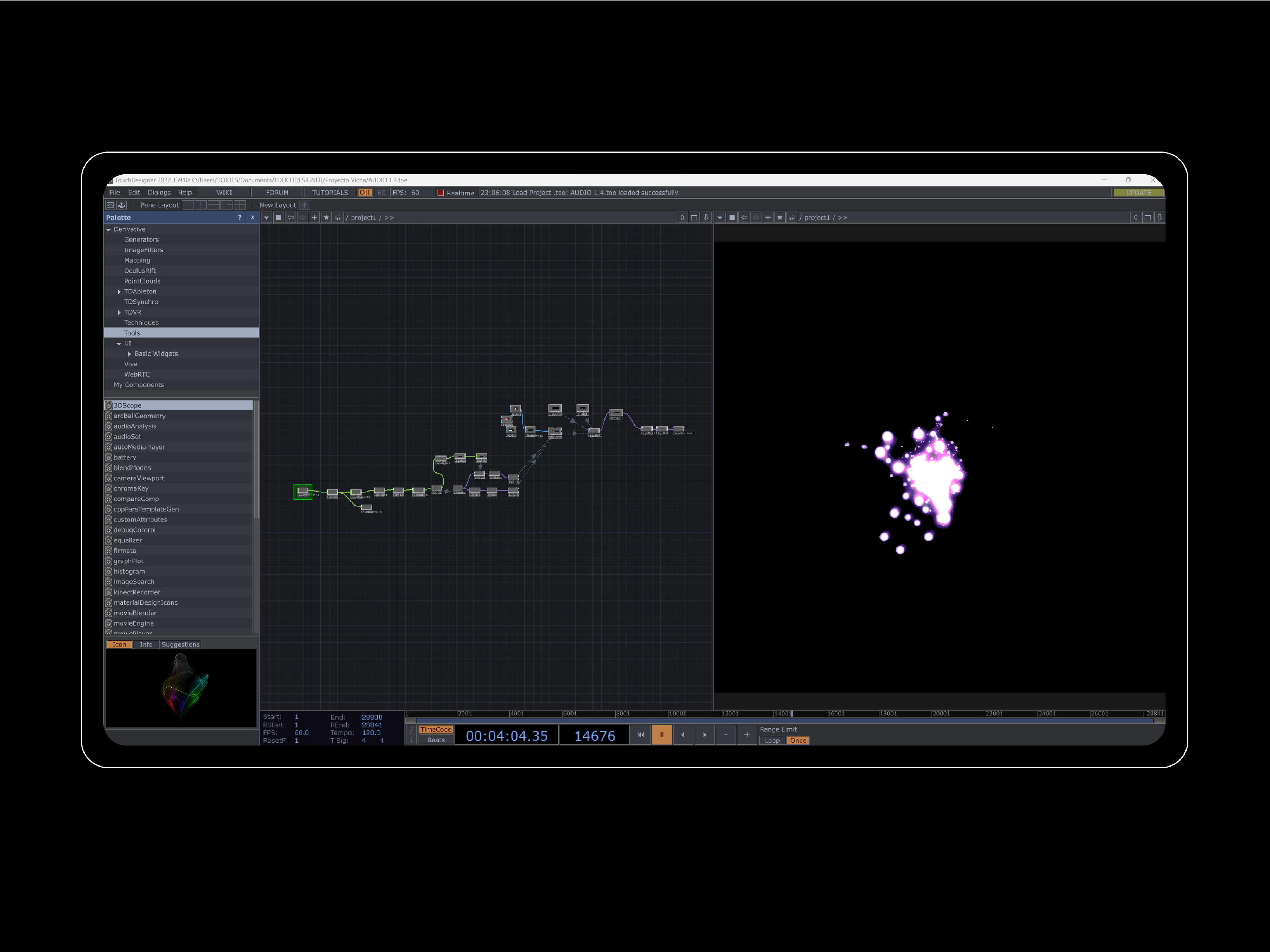
Task: Open the right pane's pane-type dropdown arrow
Action: click(720, 217)
